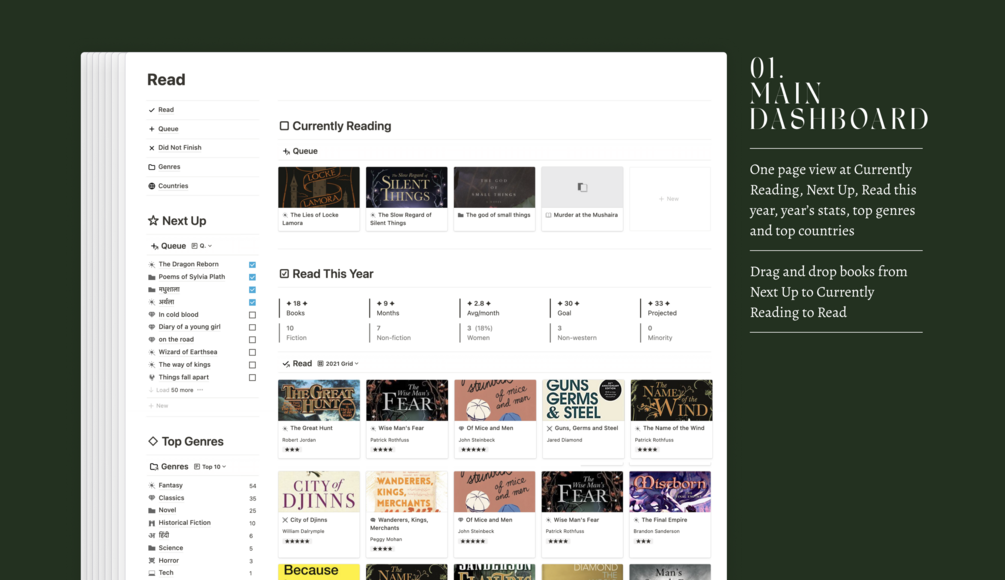Open The Great Hunt book card
Viewport: 1005px width, 580px height.
(x=319, y=418)
